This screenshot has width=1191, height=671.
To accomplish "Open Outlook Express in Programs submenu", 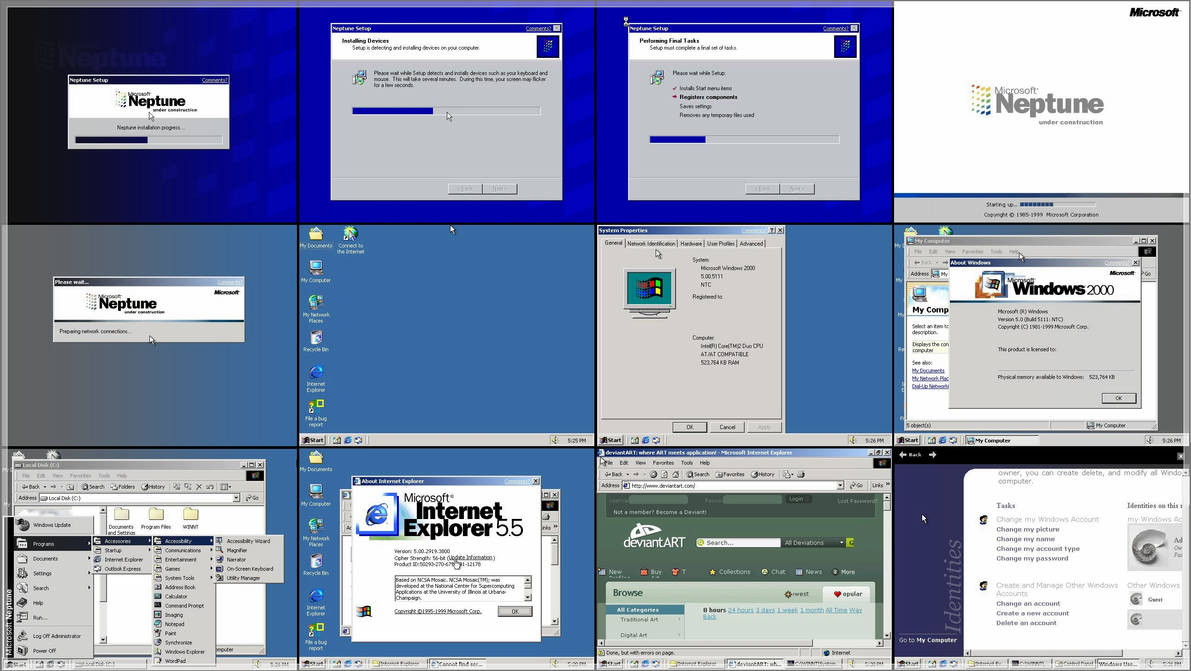I will click(122, 568).
